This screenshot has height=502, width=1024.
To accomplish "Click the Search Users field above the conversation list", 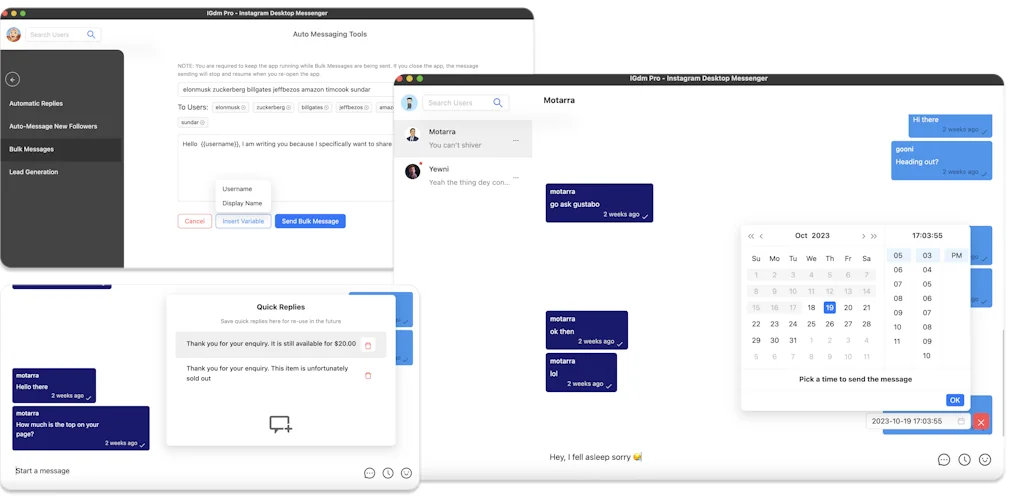I will 466,102.
